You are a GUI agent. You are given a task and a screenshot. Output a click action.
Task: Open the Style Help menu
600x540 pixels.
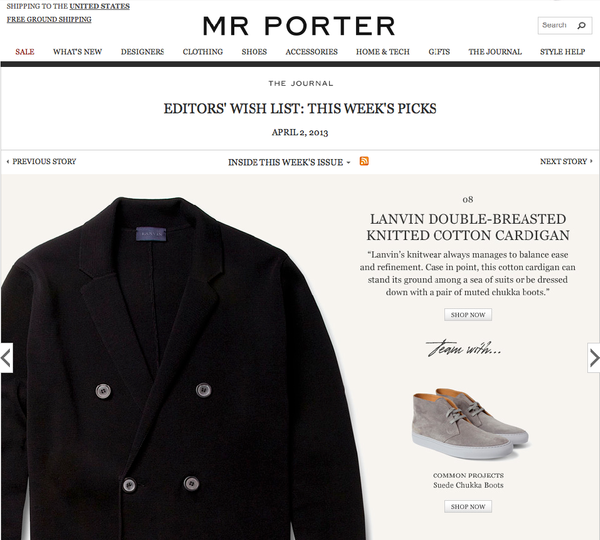(x=562, y=52)
